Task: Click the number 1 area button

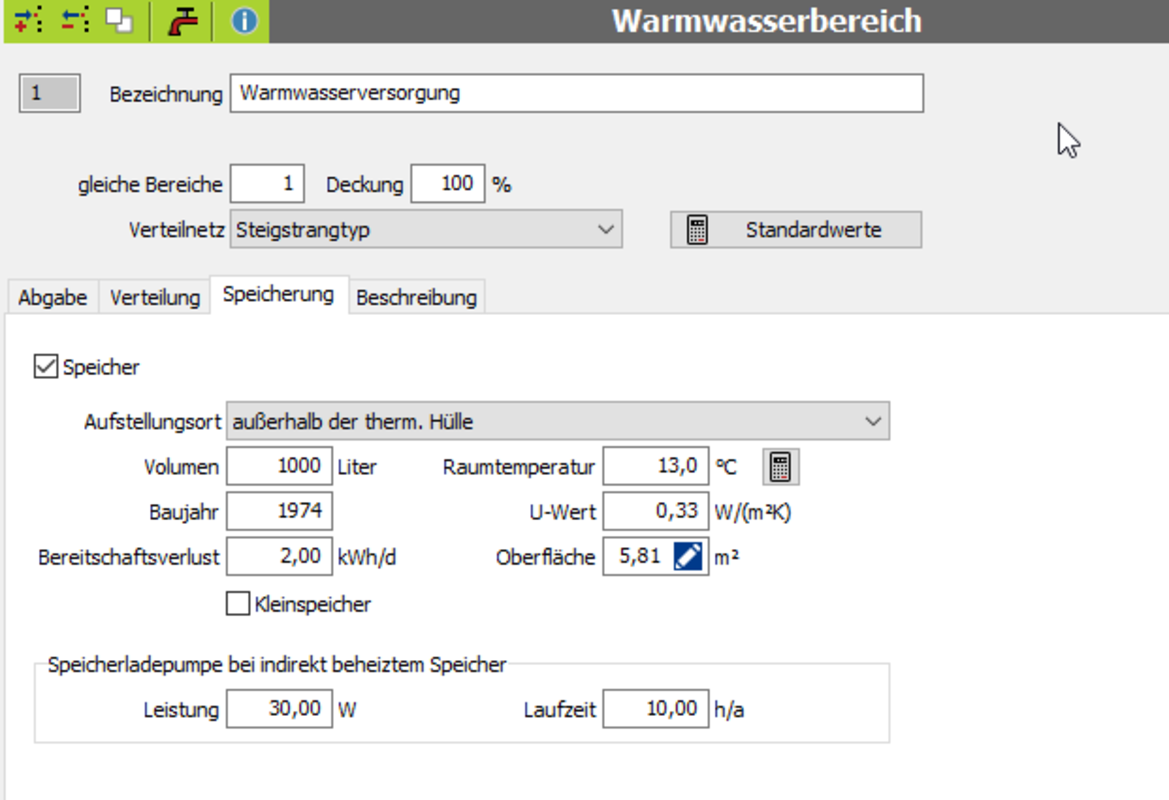Action: click(x=49, y=94)
